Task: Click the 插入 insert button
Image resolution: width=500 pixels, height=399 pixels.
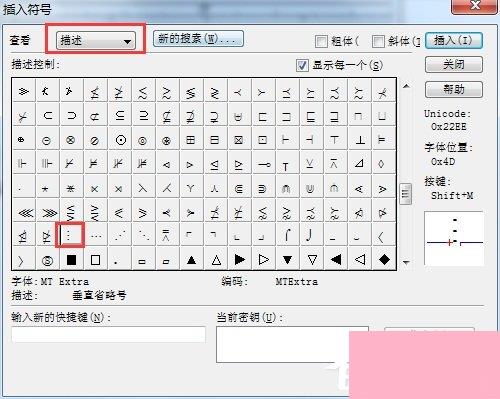Action: click(x=454, y=41)
